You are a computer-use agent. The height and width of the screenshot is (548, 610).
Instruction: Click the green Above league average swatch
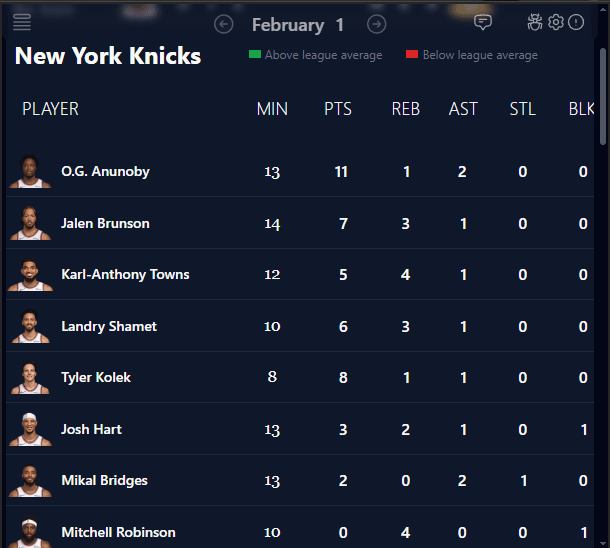(x=255, y=55)
